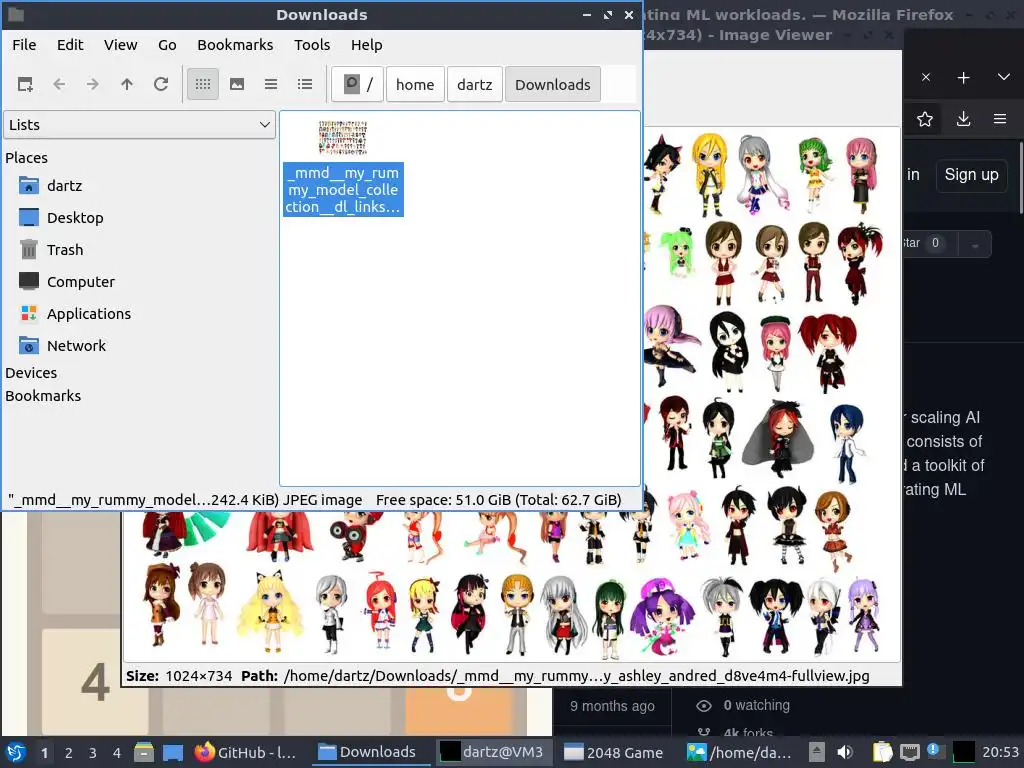1024x768 pixels.
Task: Switch to workspace 3
Action: [x=92, y=753]
